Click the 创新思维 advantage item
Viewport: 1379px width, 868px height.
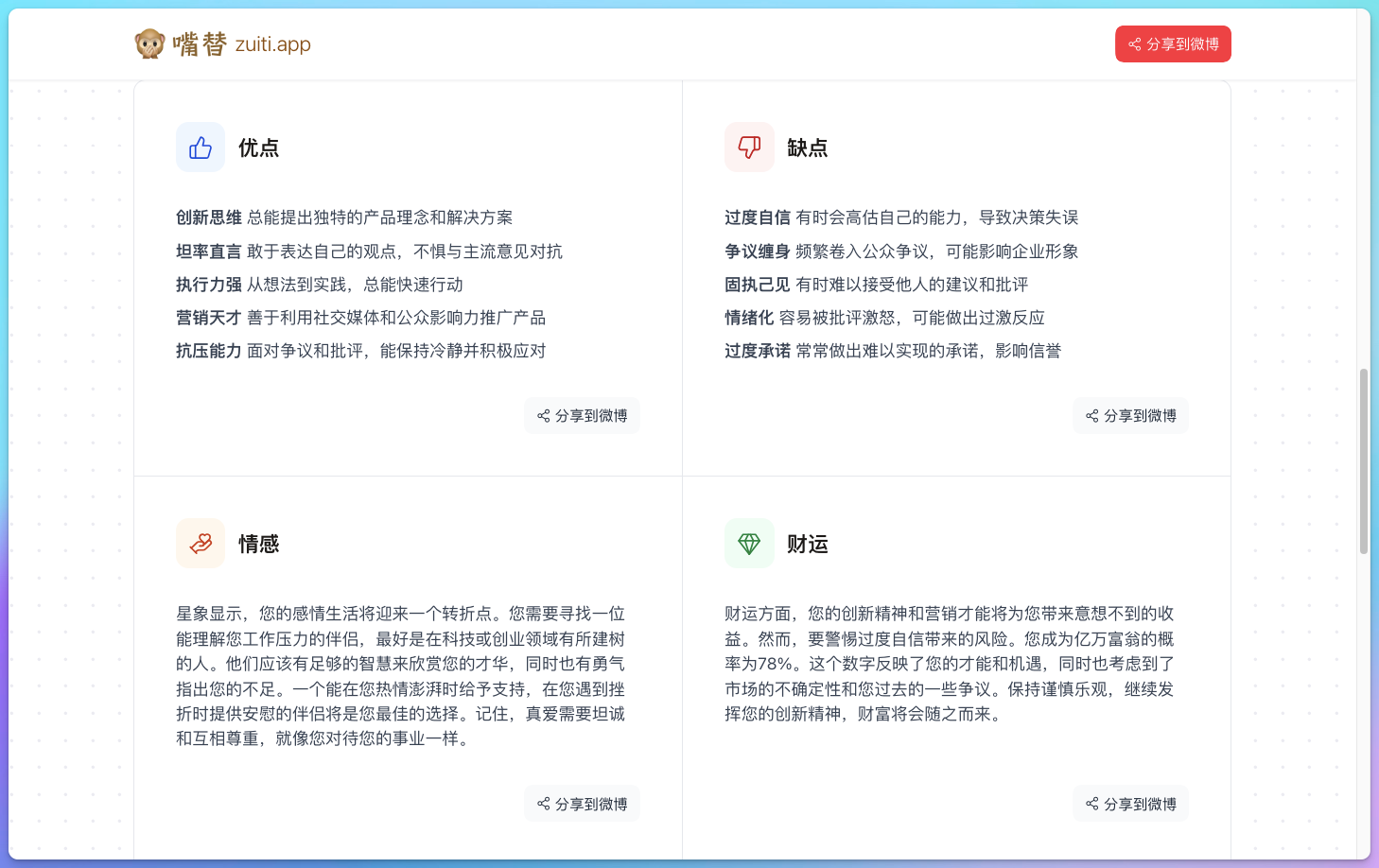pyautogui.click(x=209, y=217)
